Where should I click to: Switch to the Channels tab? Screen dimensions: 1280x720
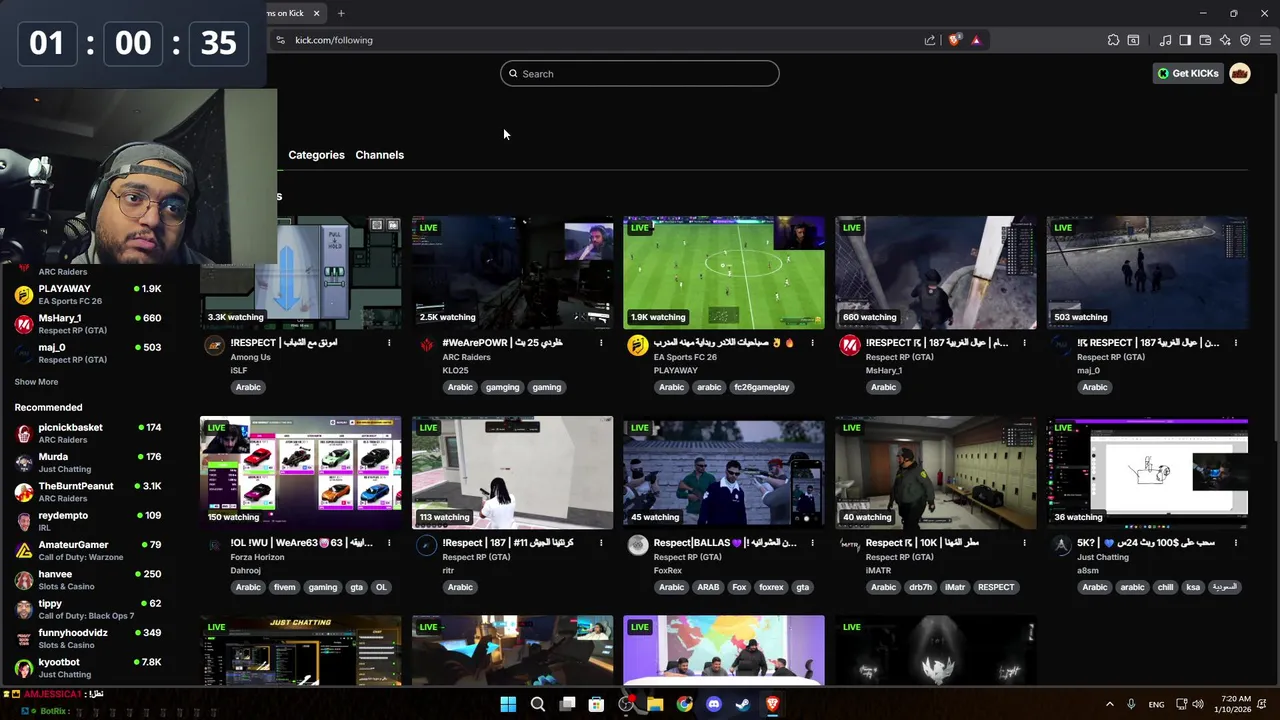(x=380, y=155)
